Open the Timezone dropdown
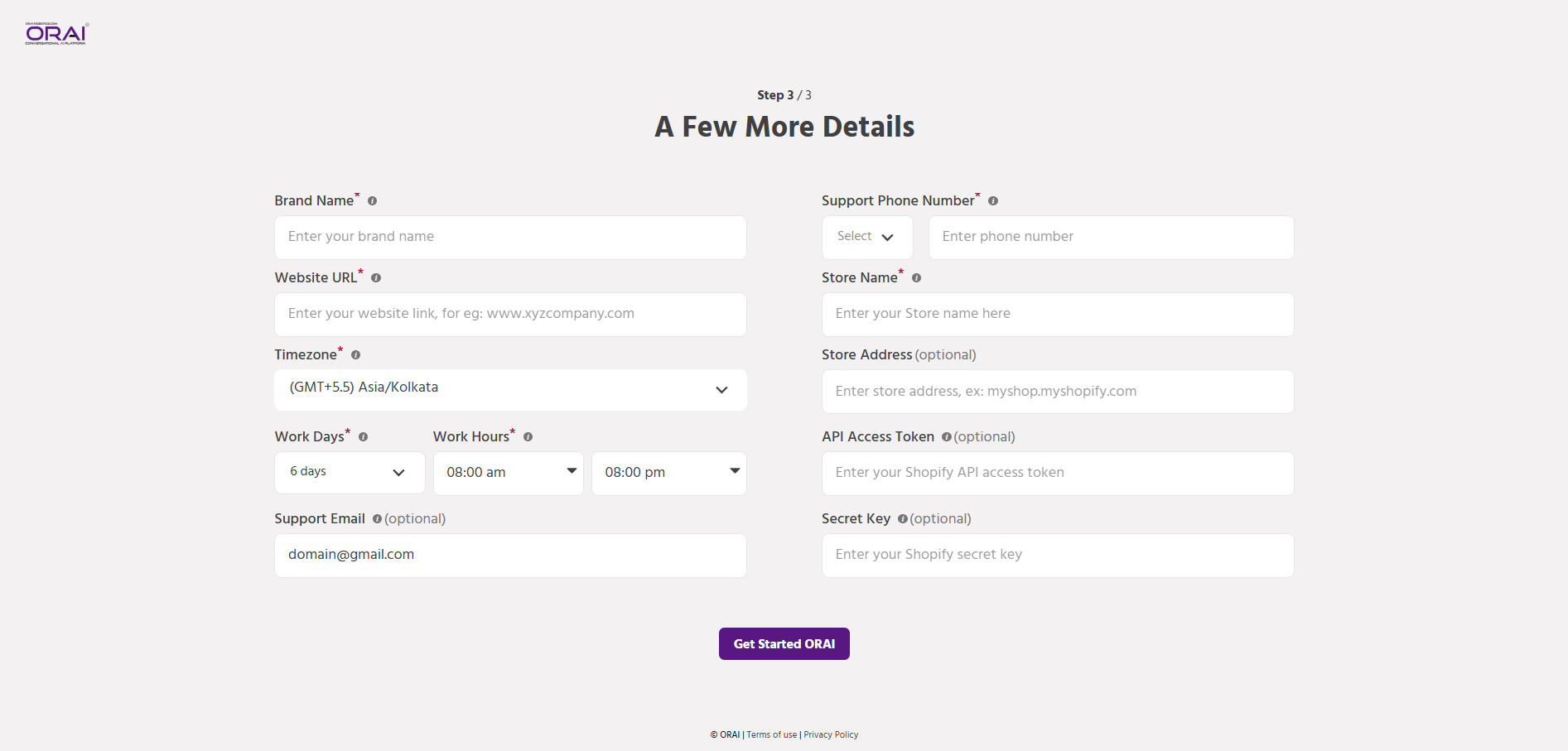Image resolution: width=1568 pixels, height=751 pixels. click(510, 389)
